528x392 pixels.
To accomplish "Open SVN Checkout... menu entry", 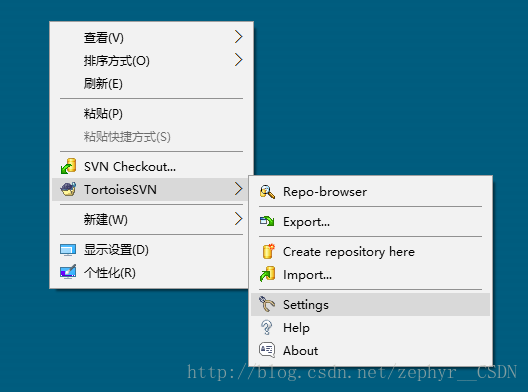I will click(152, 166).
